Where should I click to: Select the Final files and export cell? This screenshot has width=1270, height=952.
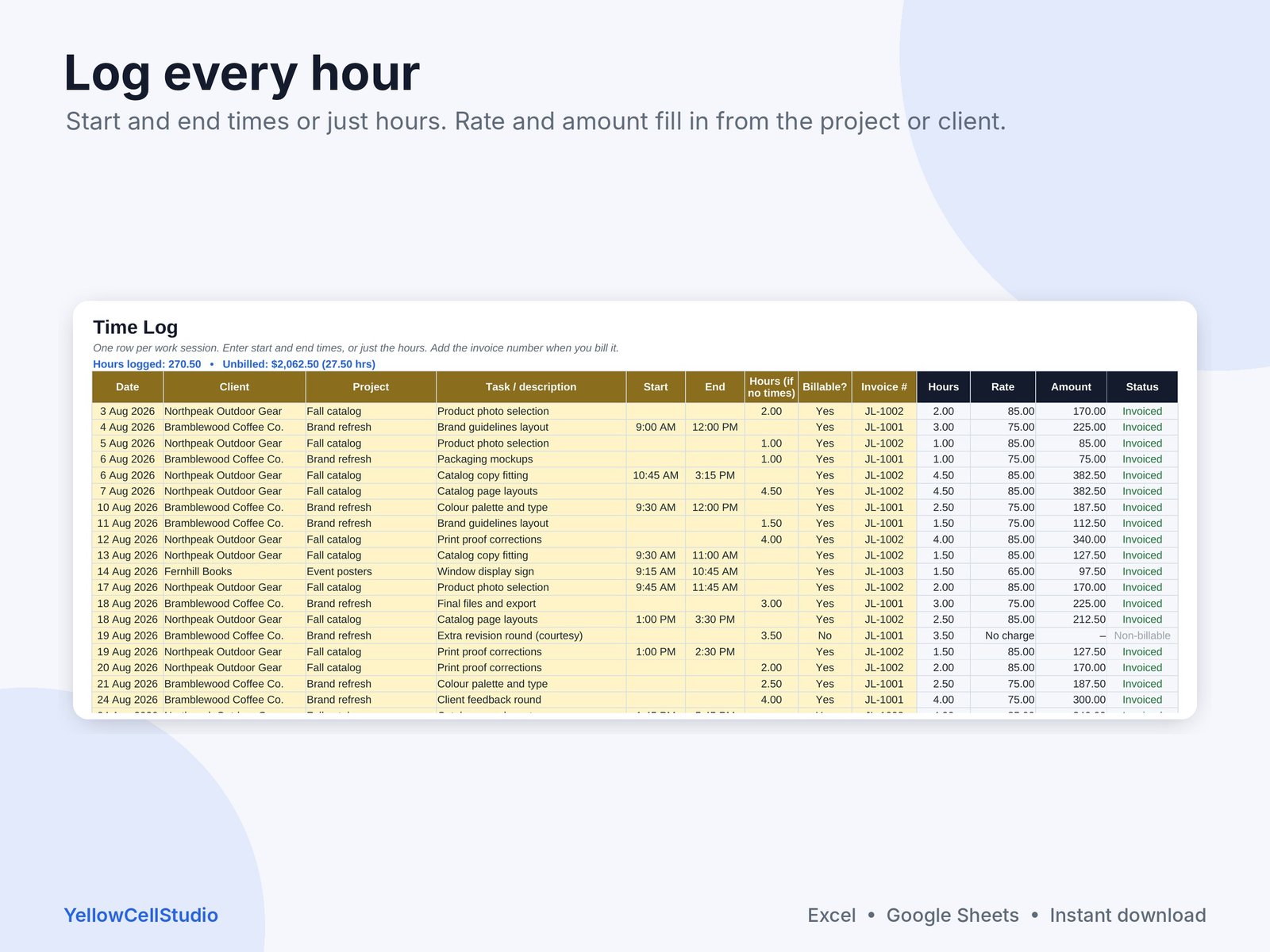[531, 604]
